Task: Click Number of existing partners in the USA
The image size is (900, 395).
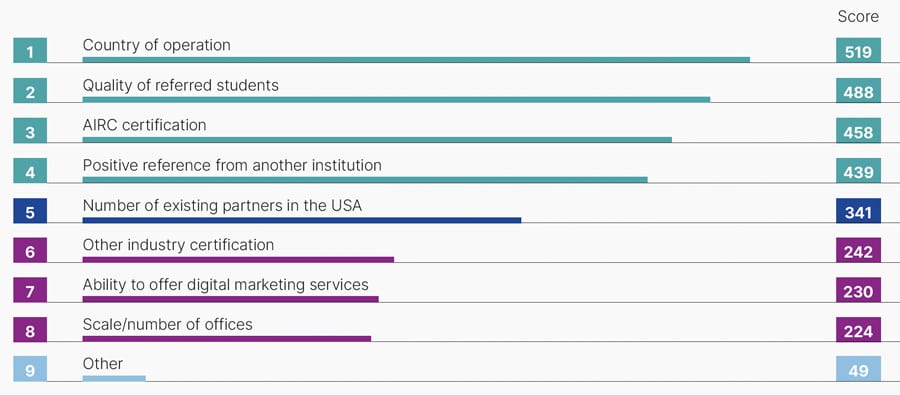Action: (222, 206)
